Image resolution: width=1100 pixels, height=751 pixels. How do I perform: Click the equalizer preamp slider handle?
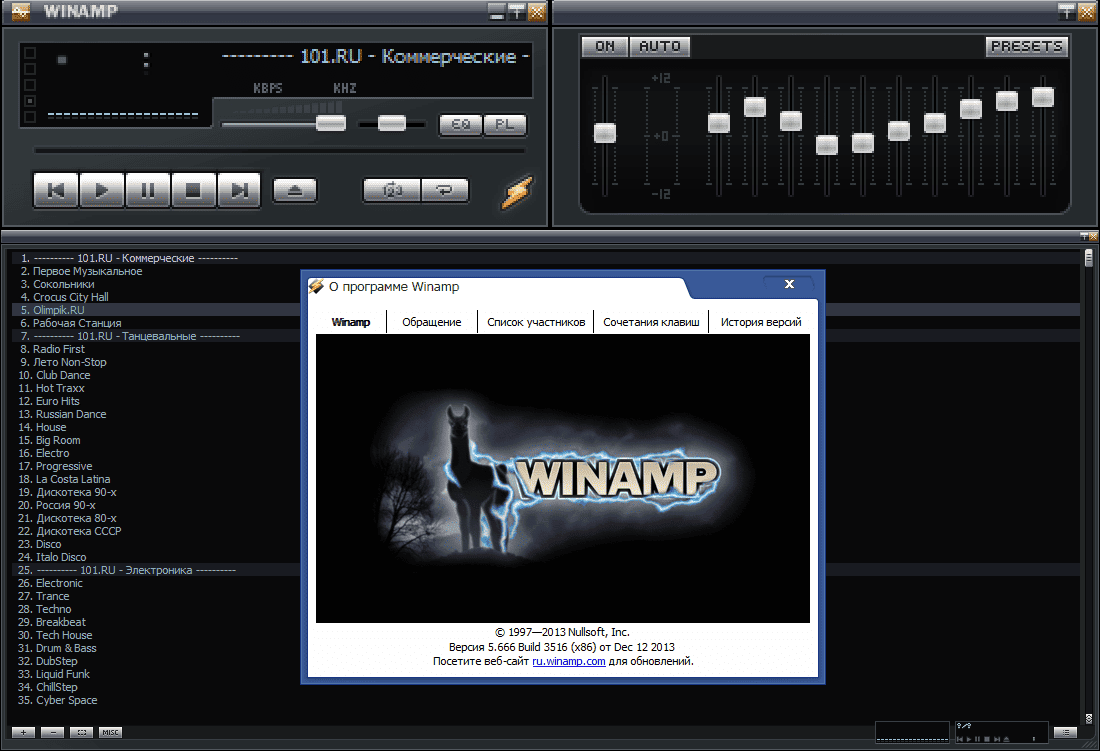coord(605,133)
